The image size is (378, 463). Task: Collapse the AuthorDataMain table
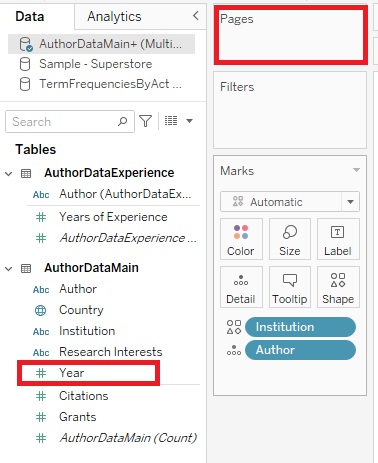(9, 268)
